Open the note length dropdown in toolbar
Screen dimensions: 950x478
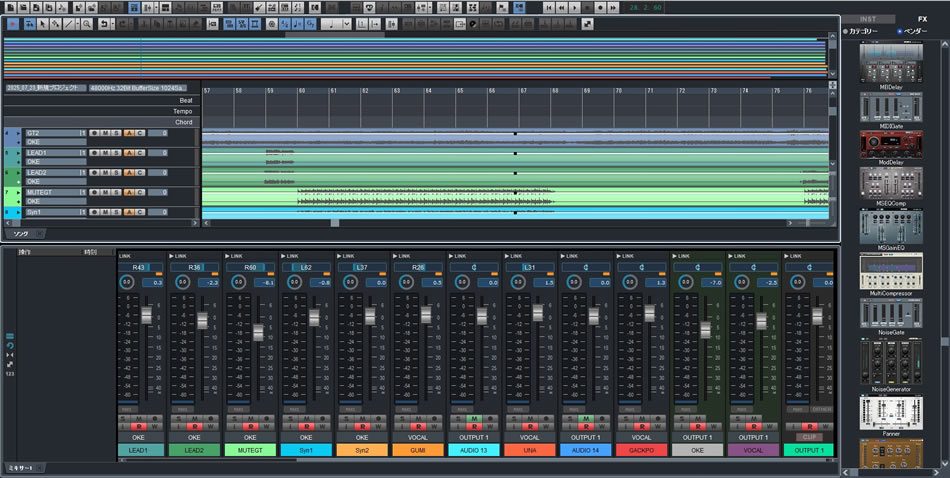(x=349, y=23)
